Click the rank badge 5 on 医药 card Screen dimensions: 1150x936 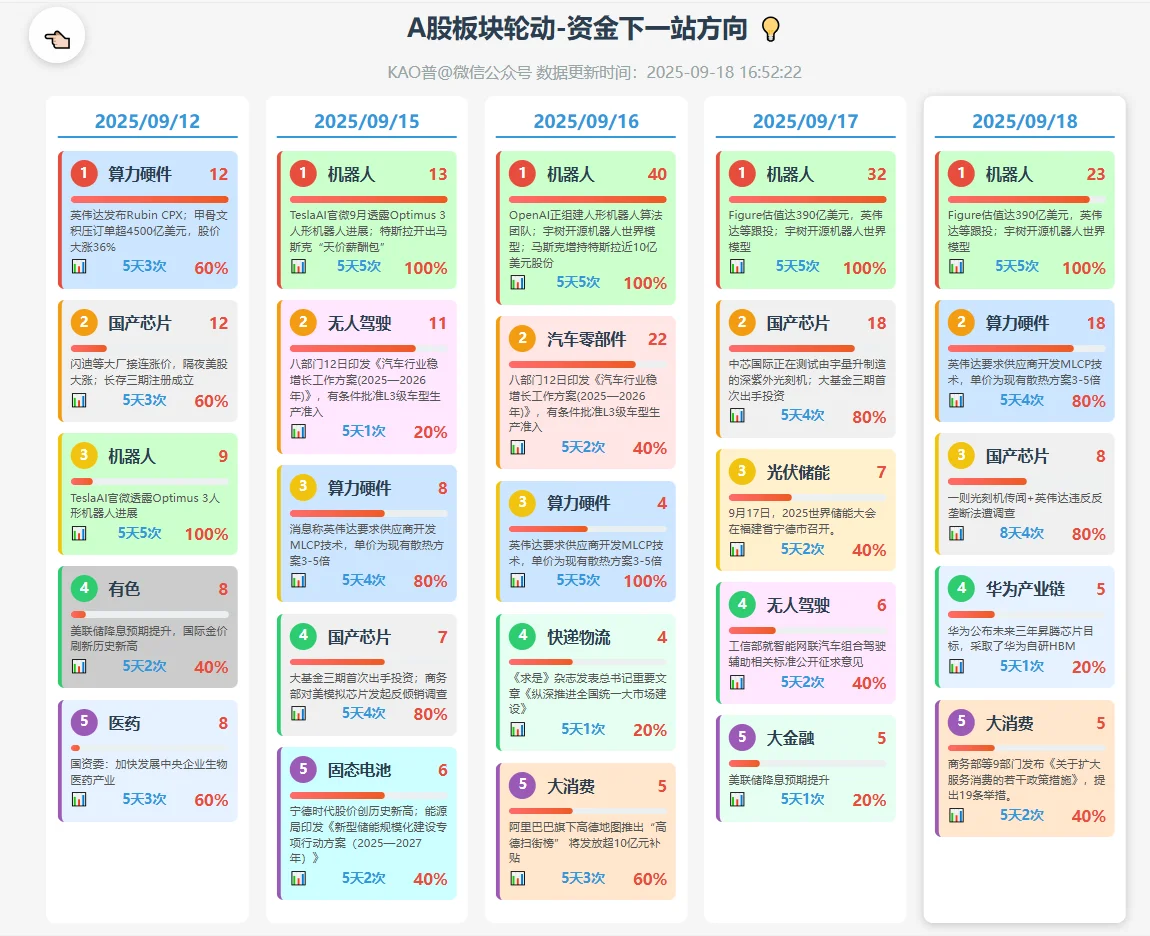83,722
